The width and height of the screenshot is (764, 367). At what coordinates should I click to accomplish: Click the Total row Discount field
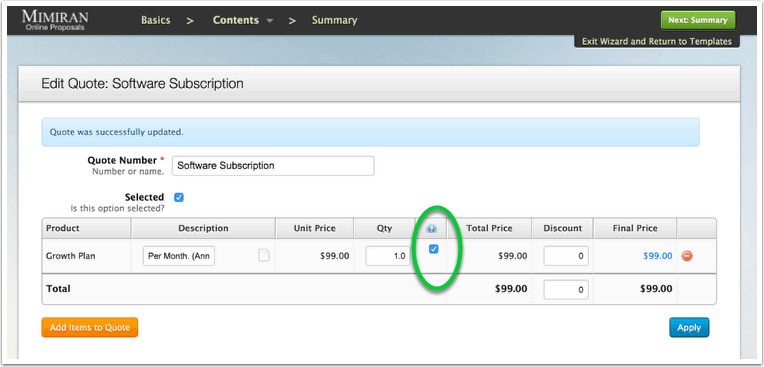coord(566,290)
